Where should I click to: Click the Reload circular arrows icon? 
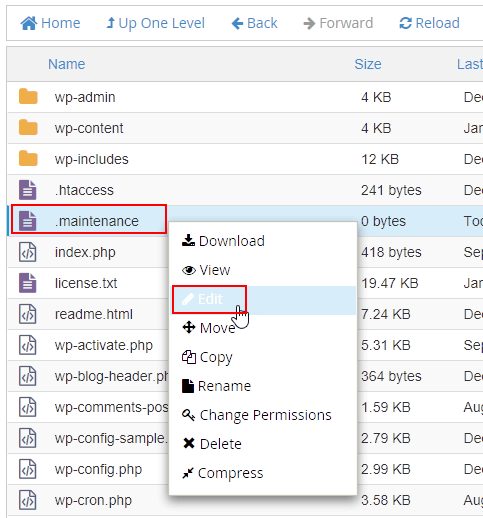coord(405,23)
